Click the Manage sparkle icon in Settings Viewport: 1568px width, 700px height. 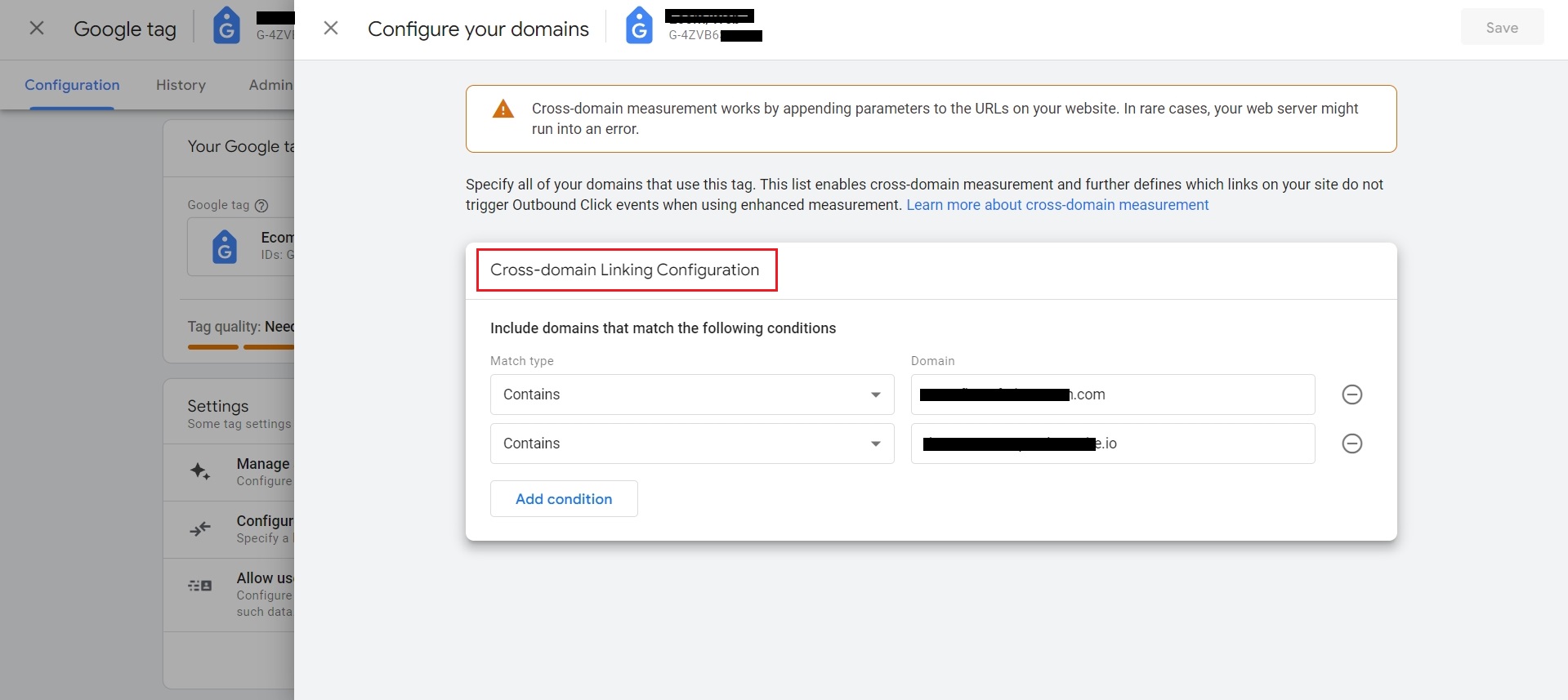[x=200, y=471]
